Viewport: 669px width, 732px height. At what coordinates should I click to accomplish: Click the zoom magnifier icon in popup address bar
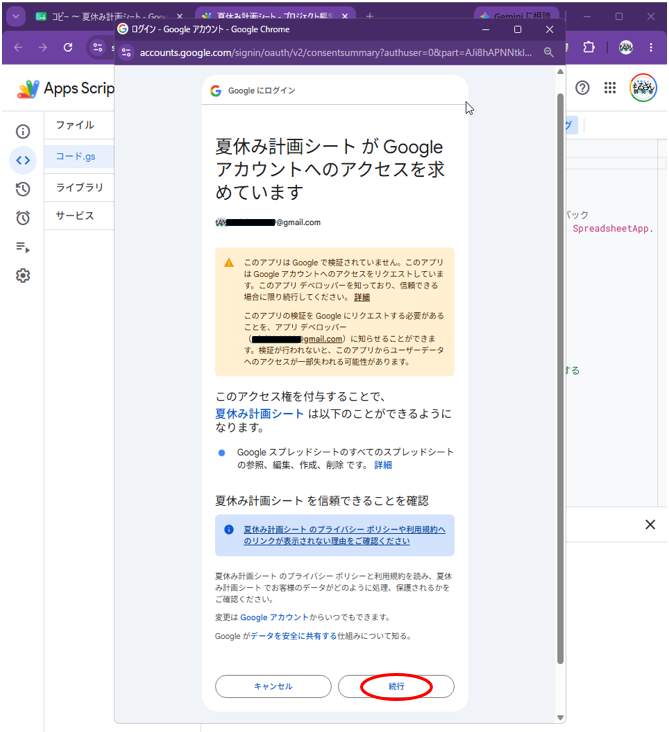[x=549, y=52]
